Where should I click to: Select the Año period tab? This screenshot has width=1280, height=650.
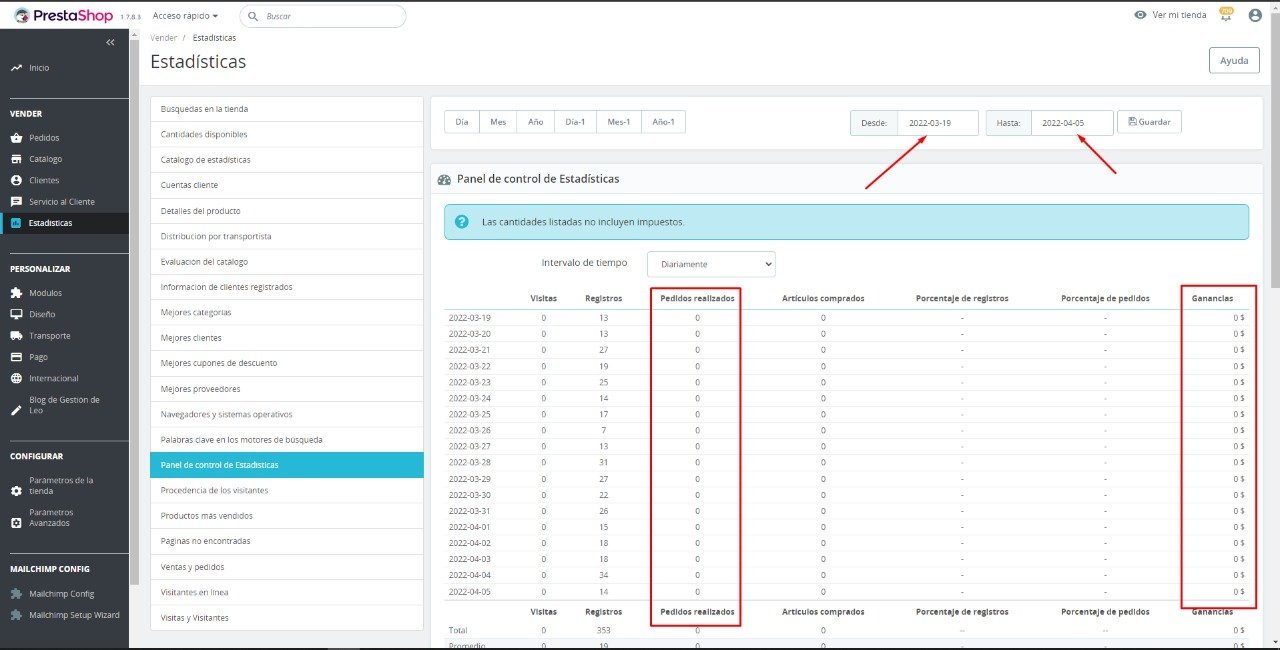[x=535, y=122]
